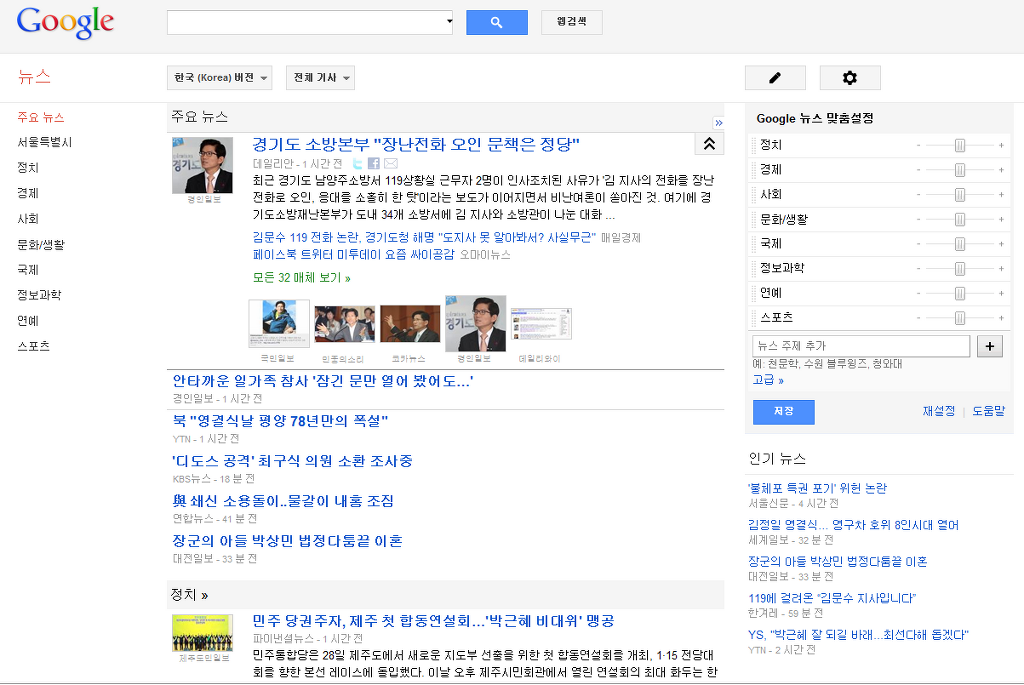The width and height of the screenshot is (1024, 685).
Task: Click the 도움말 help link
Action: click(988, 411)
